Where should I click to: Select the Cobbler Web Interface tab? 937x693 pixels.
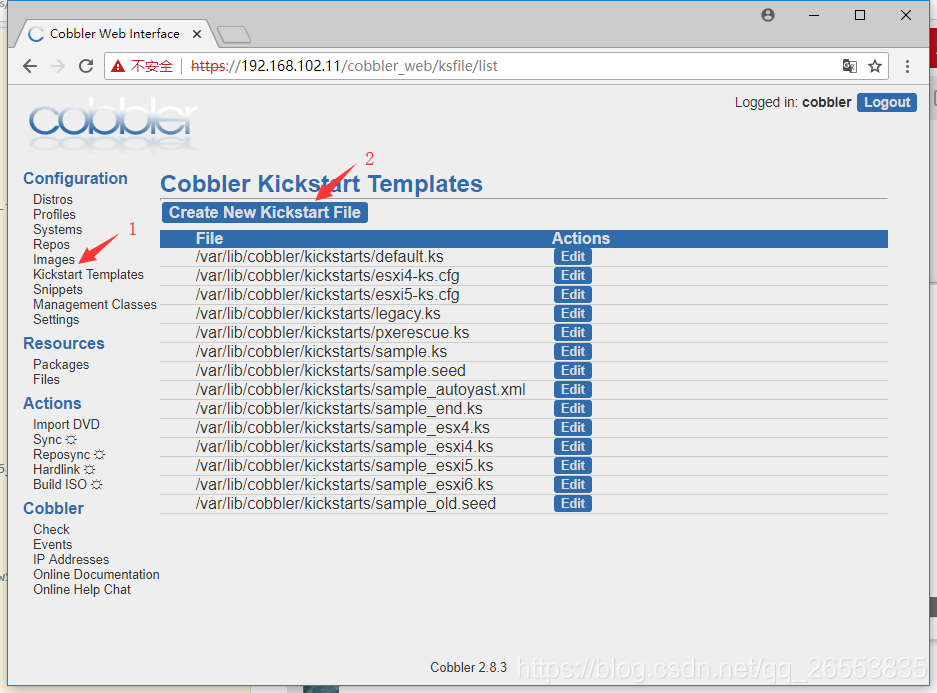click(114, 33)
